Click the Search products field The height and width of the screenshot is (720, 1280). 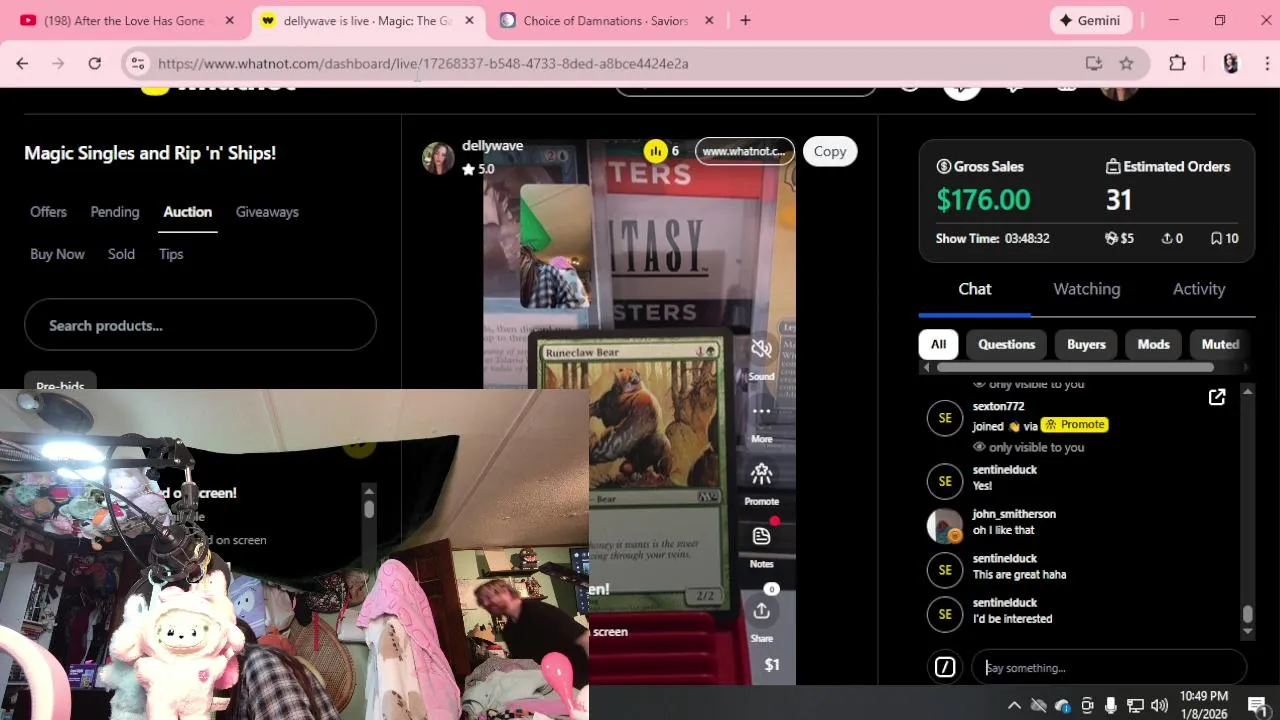click(x=200, y=325)
